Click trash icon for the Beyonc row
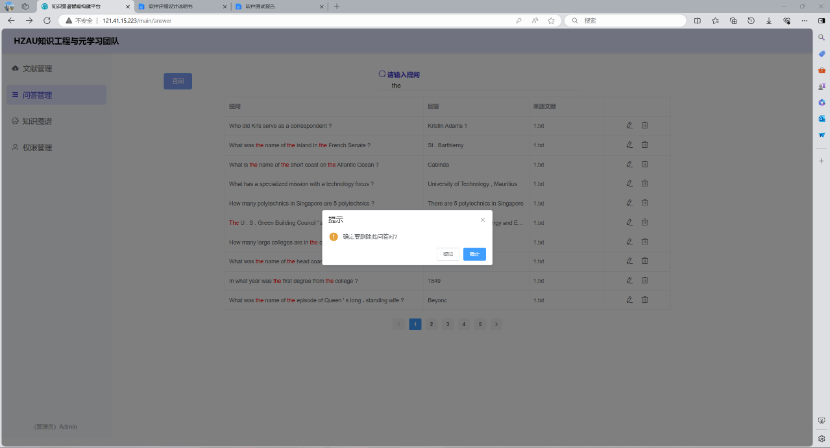830x448 pixels. click(x=645, y=299)
